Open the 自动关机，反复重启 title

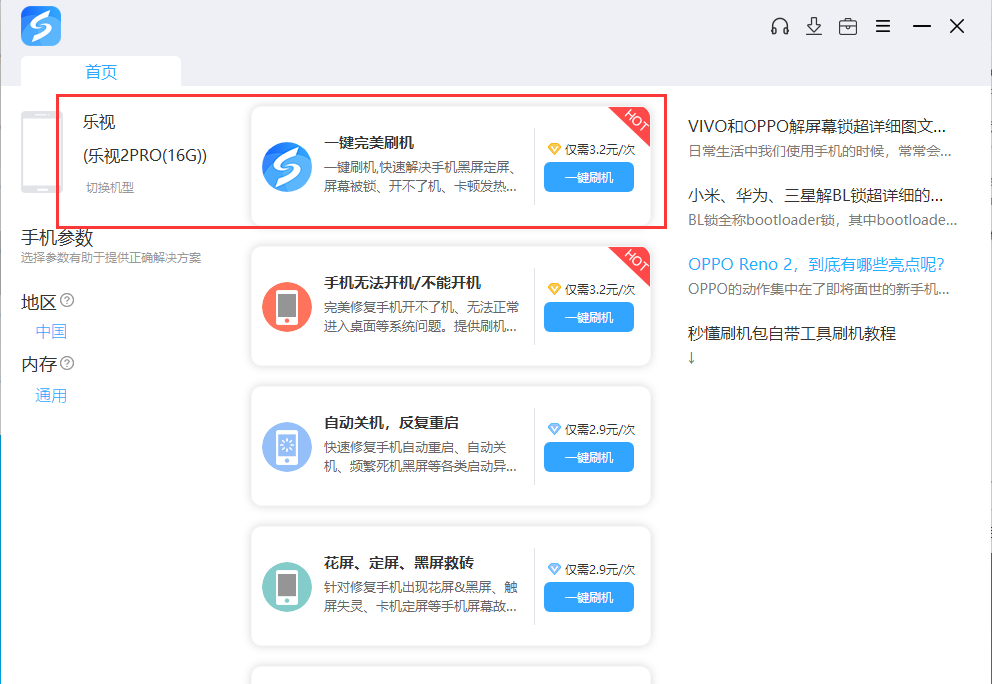click(x=391, y=423)
